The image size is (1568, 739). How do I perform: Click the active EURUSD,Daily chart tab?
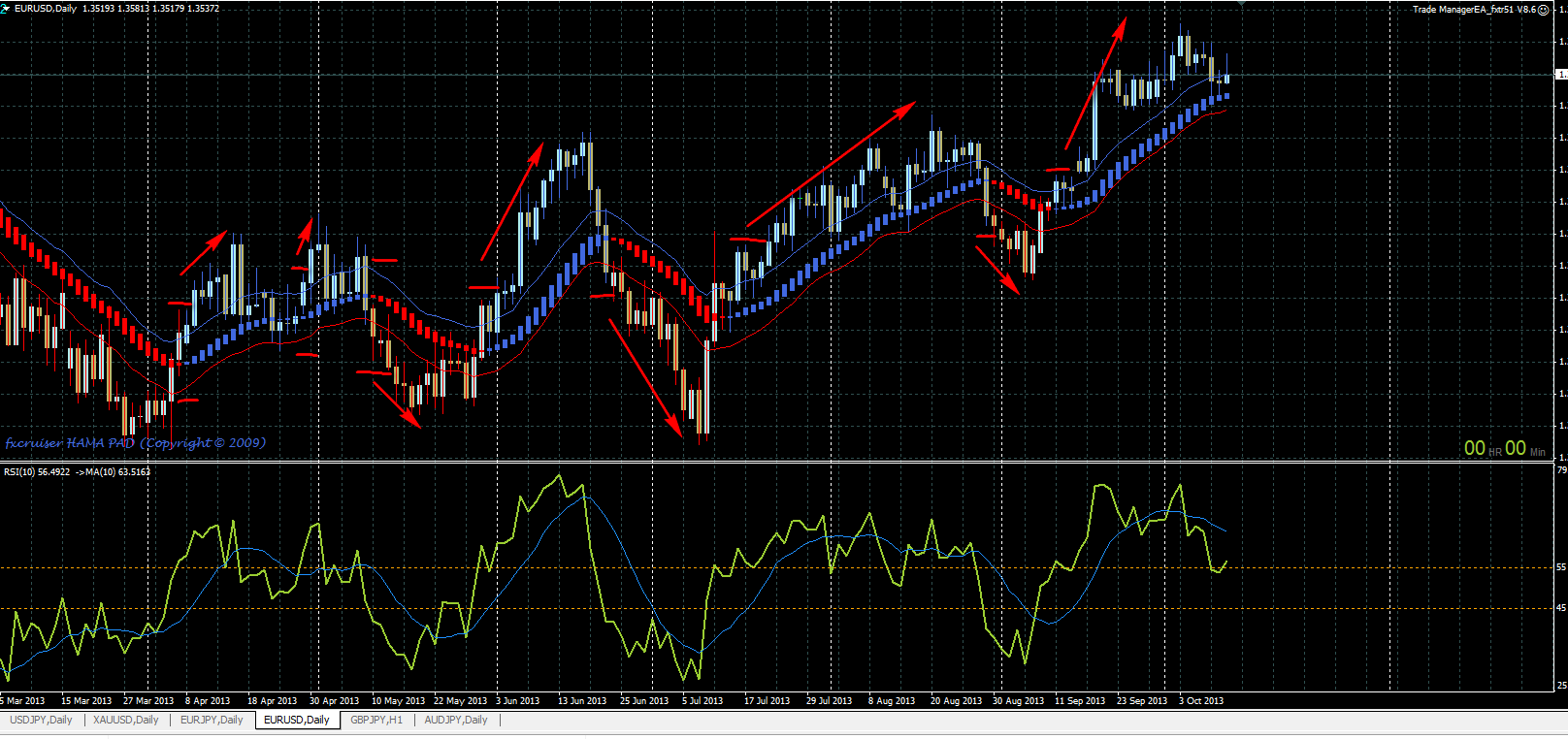tap(297, 720)
